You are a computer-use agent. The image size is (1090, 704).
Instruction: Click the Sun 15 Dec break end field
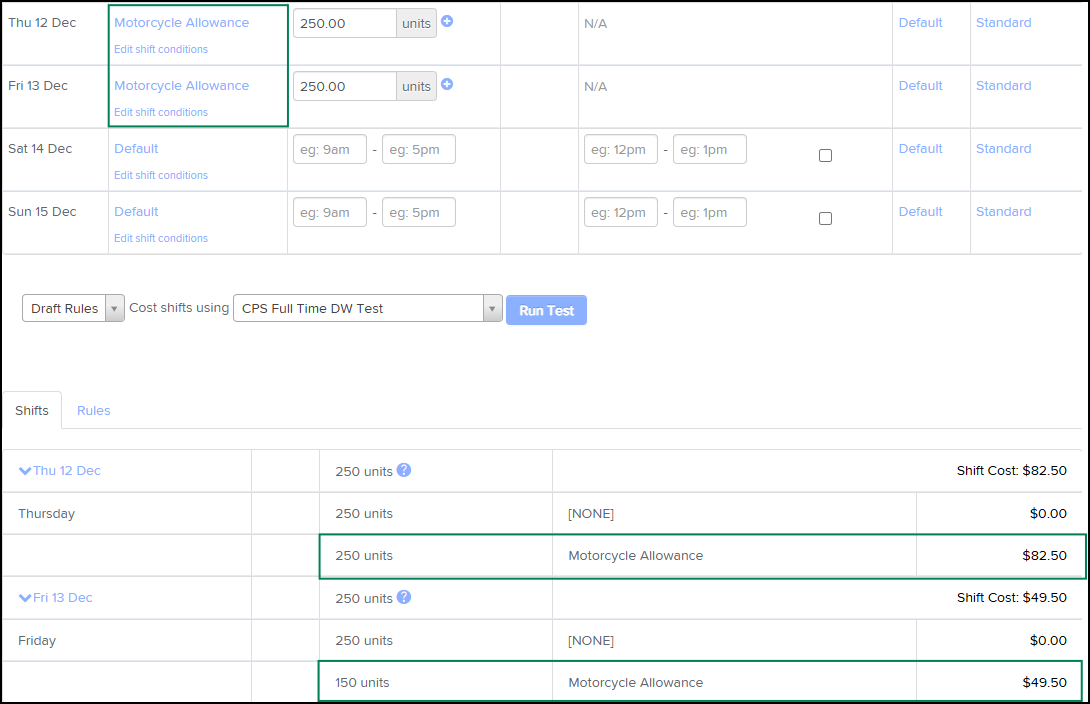pyautogui.click(x=709, y=212)
